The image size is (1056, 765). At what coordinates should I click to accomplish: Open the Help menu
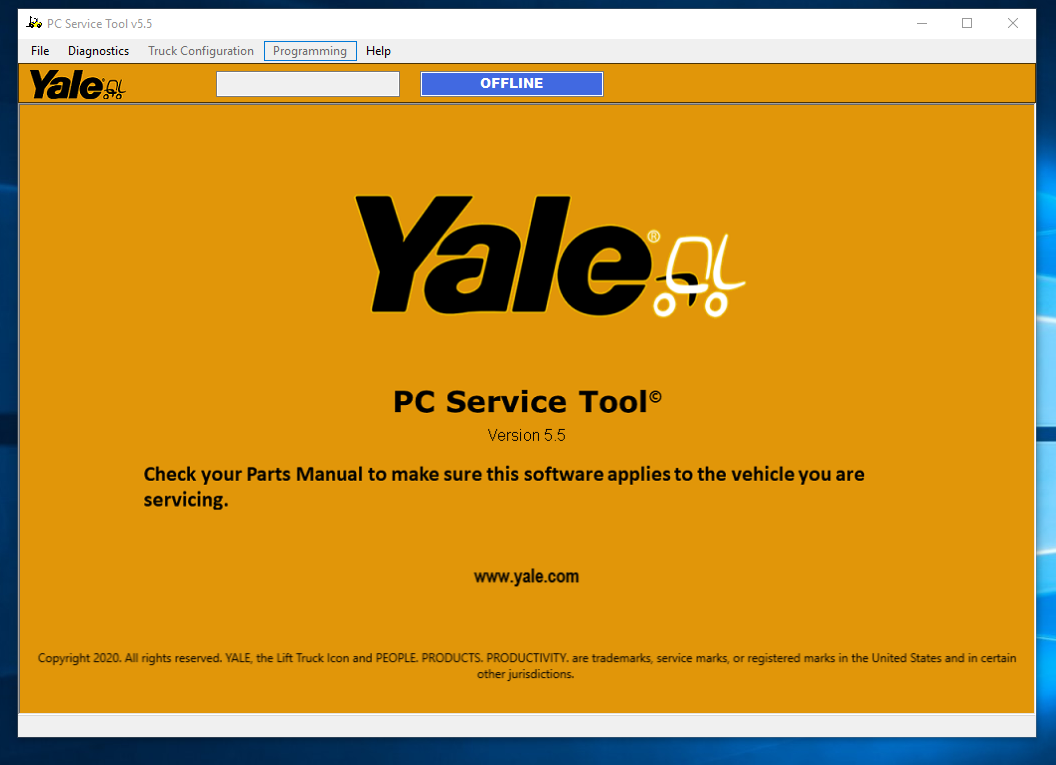pos(378,51)
